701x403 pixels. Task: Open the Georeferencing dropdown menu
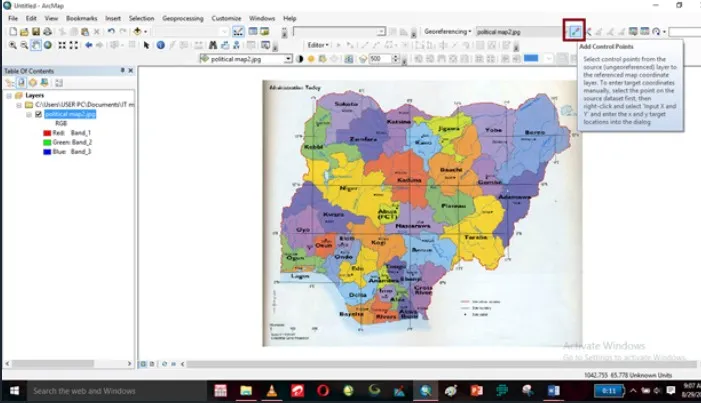[x=448, y=32]
